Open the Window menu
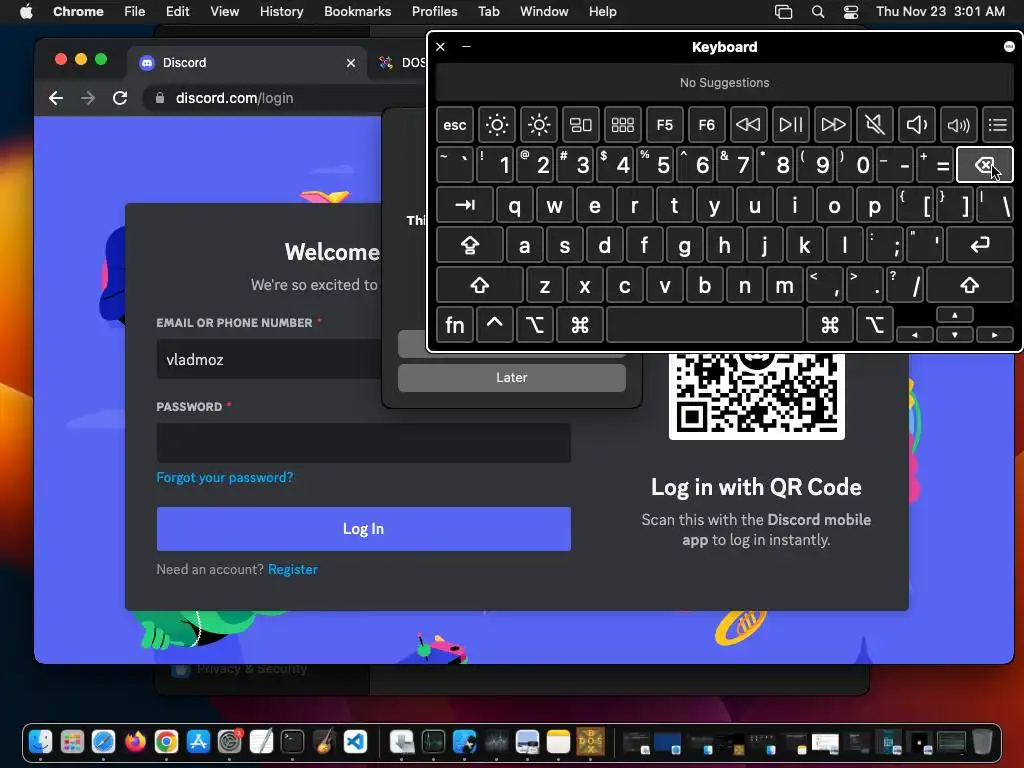Image resolution: width=1024 pixels, height=768 pixels. [544, 11]
